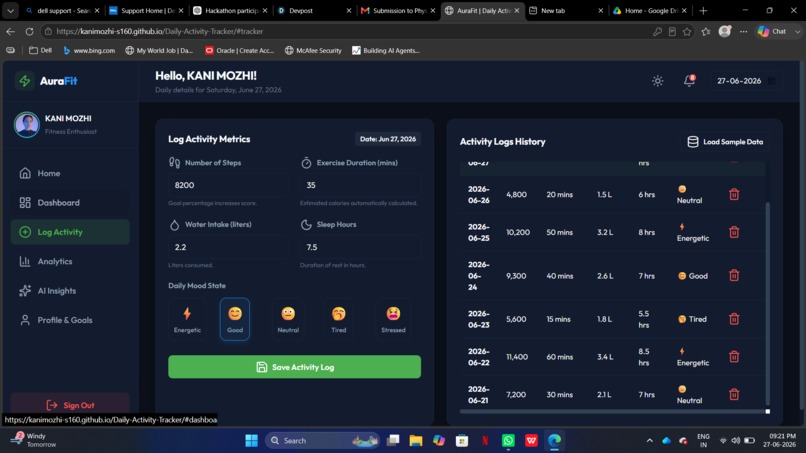Viewport: 806px width, 453px height.
Task: Click the activity history horizontal scrollbar
Action: click(614, 411)
